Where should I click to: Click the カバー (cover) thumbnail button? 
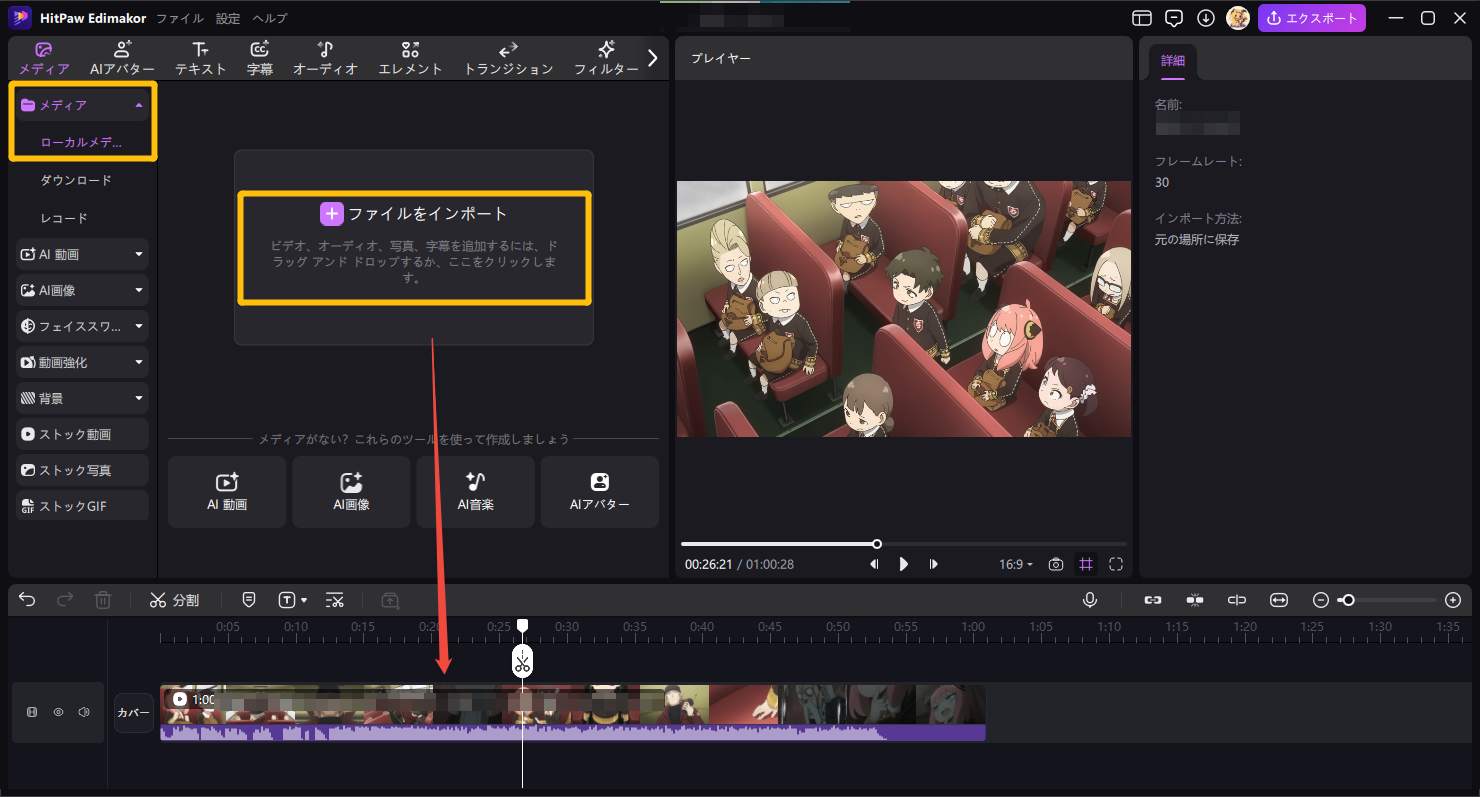coord(134,712)
